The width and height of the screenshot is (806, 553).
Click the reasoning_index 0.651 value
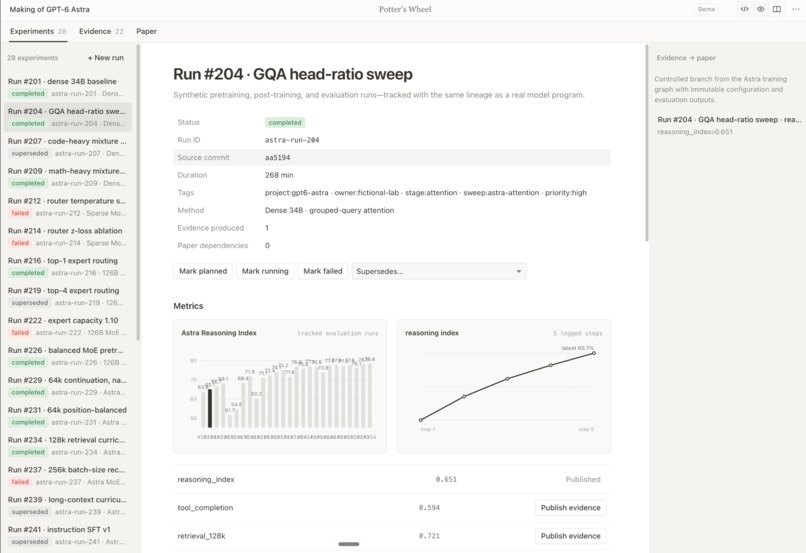tap(446, 479)
